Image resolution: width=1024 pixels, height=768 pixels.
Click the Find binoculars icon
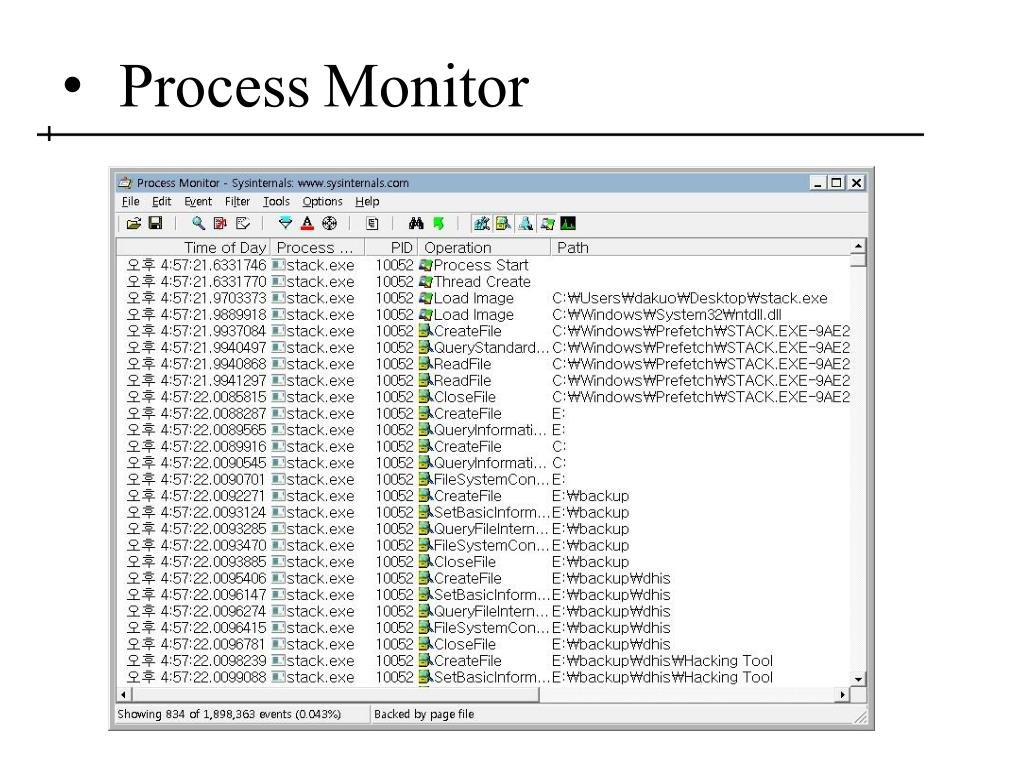416,223
